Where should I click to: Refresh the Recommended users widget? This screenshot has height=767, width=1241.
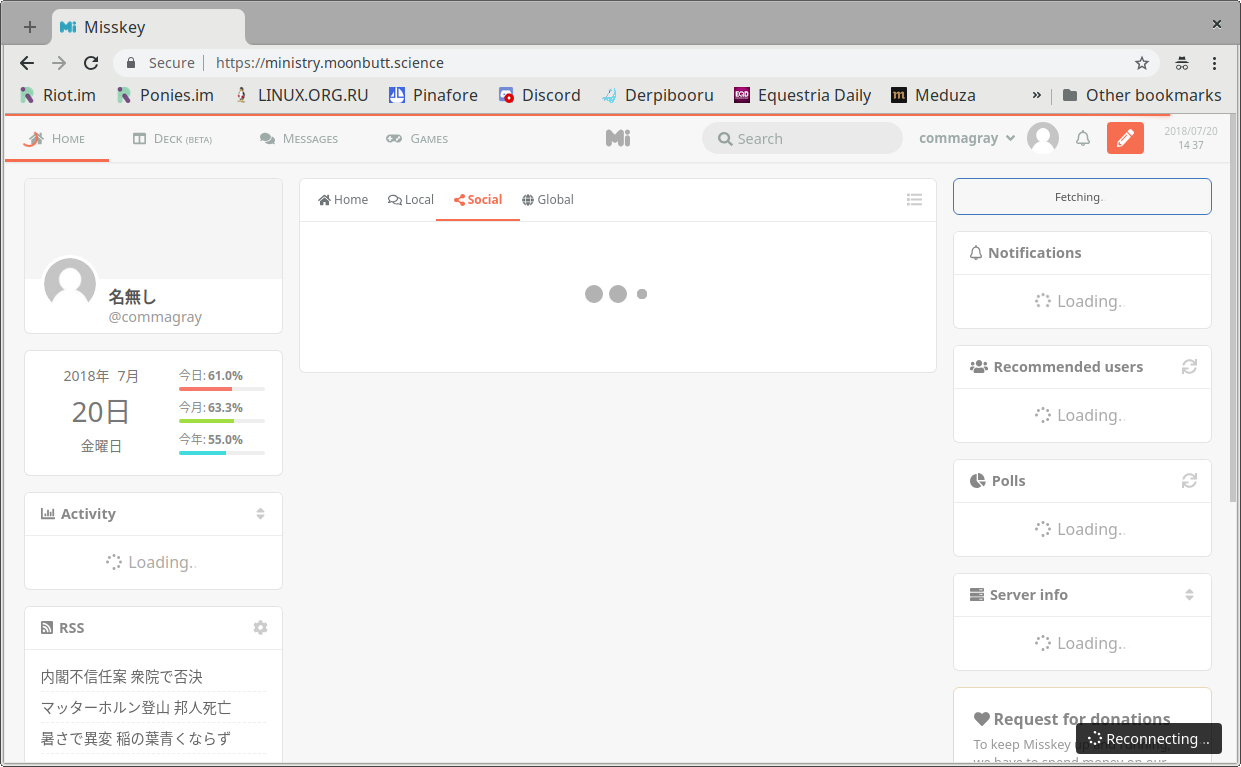(x=1189, y=367)
